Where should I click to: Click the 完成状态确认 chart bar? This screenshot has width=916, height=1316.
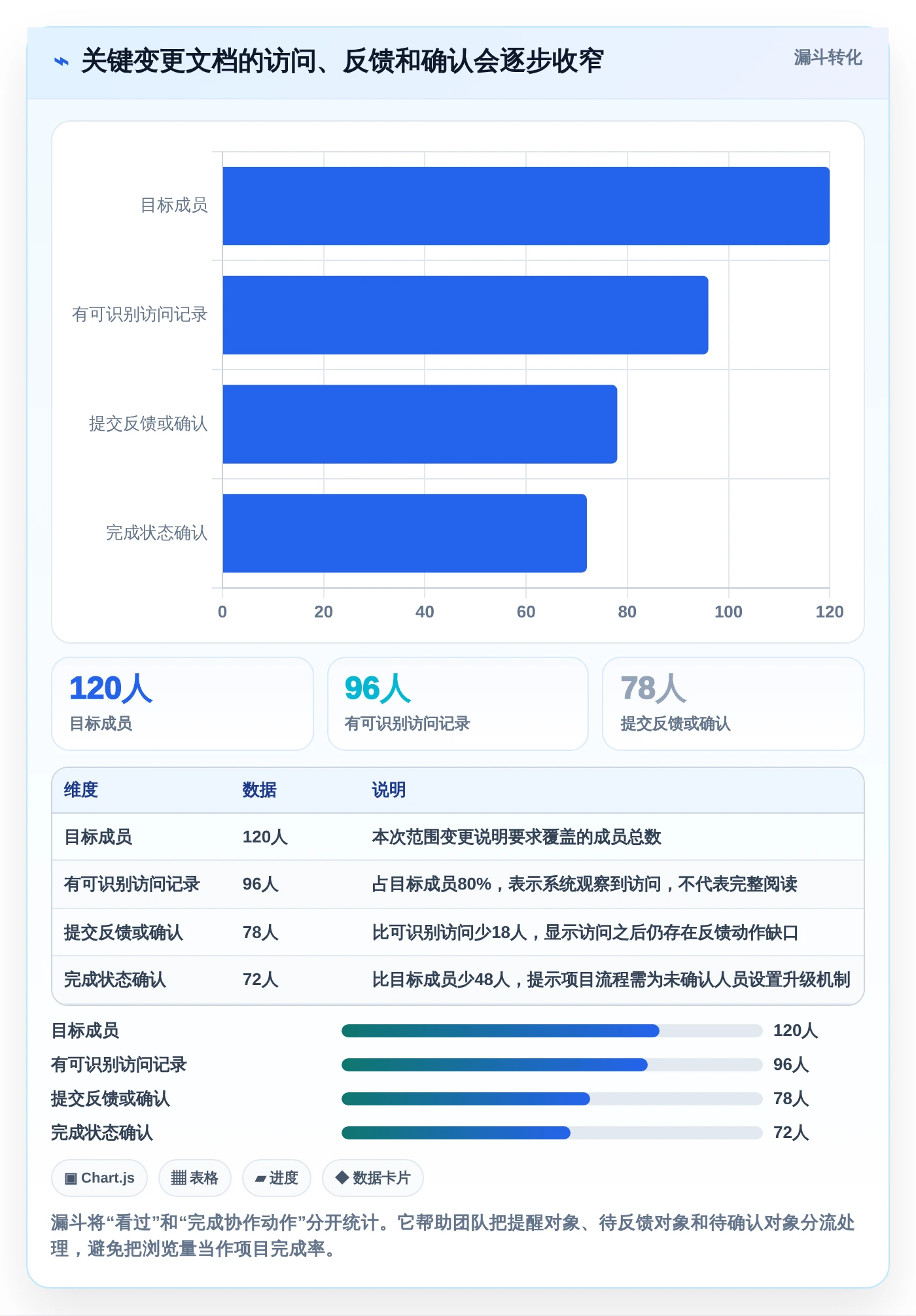tap(404, 533)
